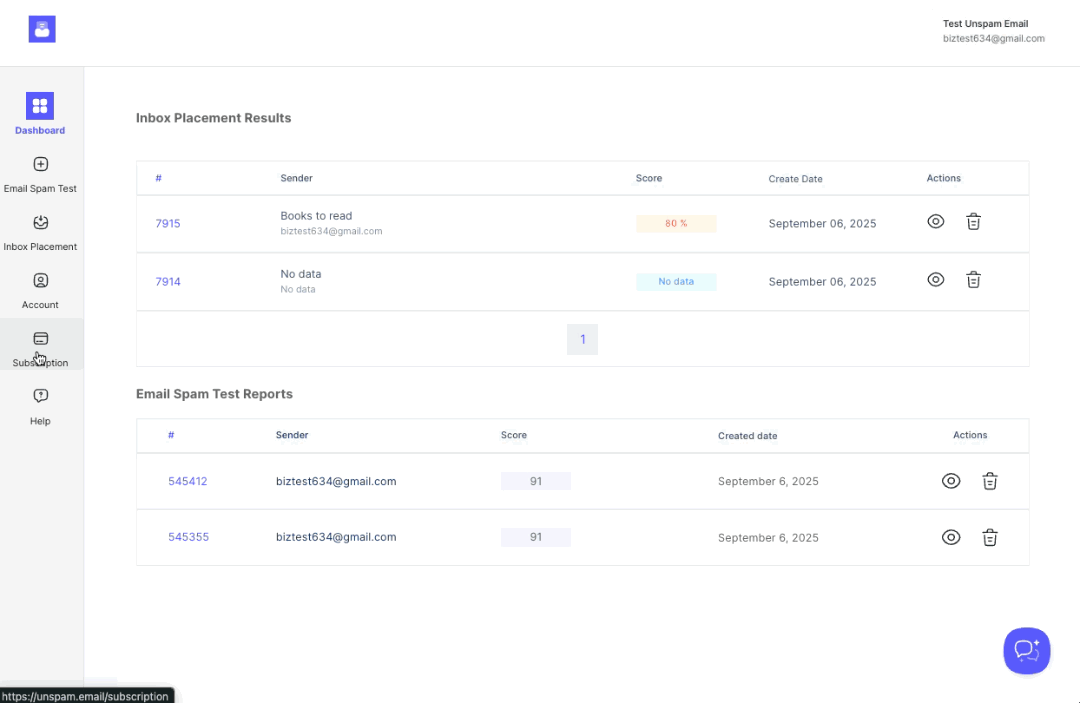Click the 80 % score badge
The image size is (1080, 703).
pyautogui.click(x=676, y=223)
